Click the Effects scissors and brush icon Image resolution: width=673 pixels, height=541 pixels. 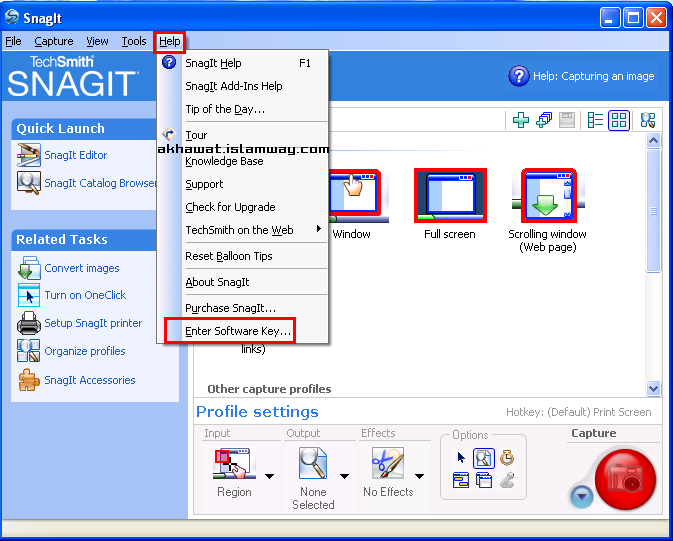point(388,463)
